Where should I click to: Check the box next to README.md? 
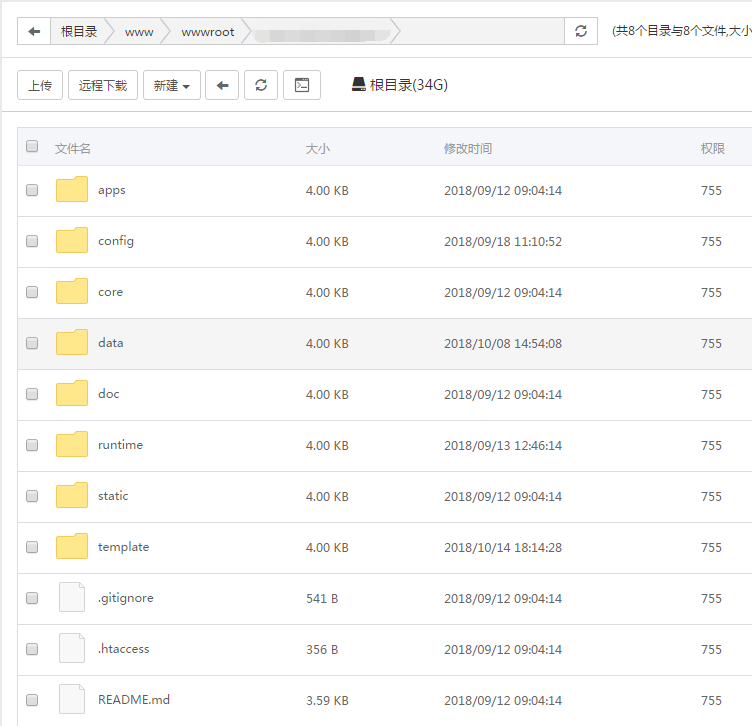(x=32, y=700)
